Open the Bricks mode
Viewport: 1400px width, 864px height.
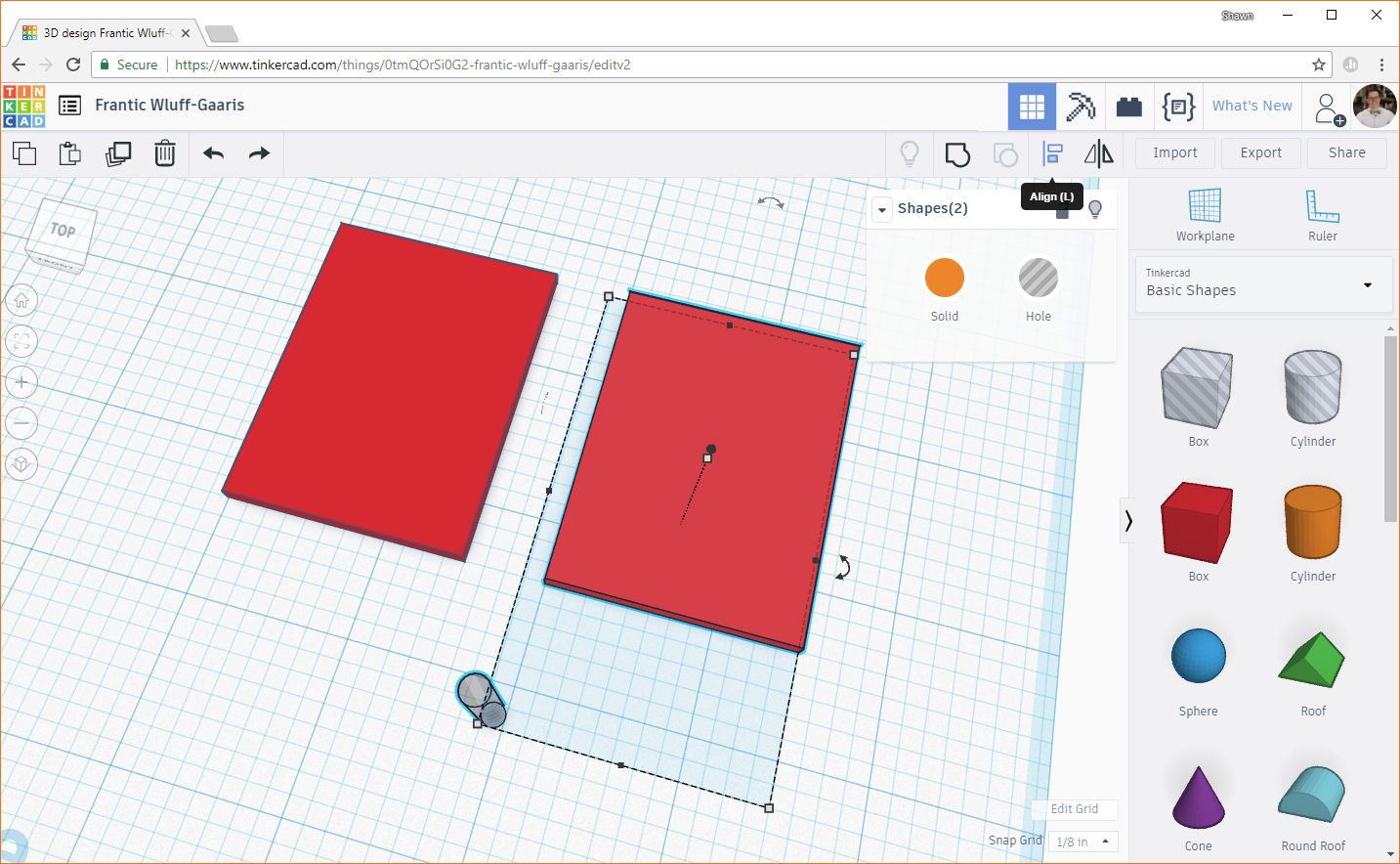pos(1129,107)
